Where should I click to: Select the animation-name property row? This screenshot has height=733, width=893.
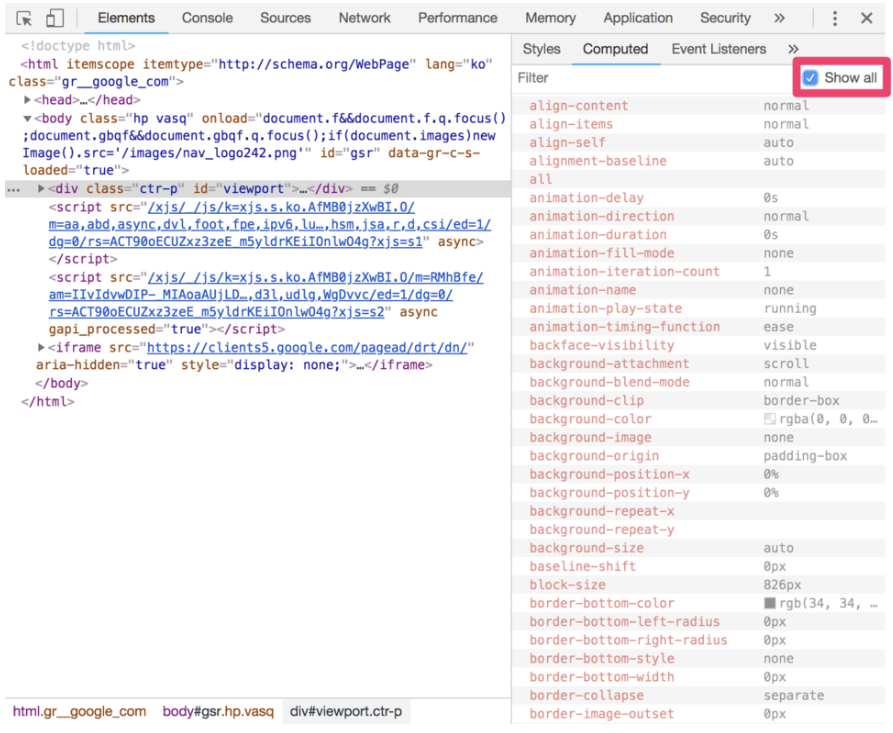(698, 290)
